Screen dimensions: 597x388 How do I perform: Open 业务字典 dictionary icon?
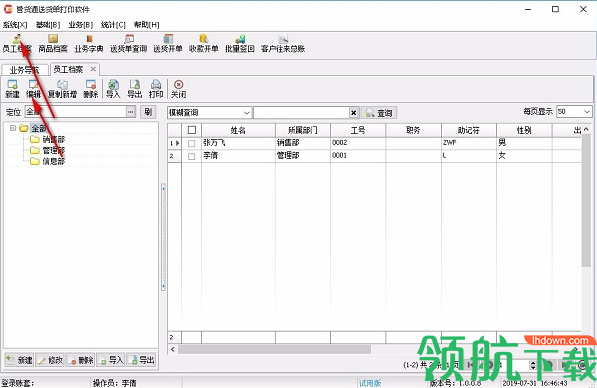pyautogui.click(x=89, y=43)
